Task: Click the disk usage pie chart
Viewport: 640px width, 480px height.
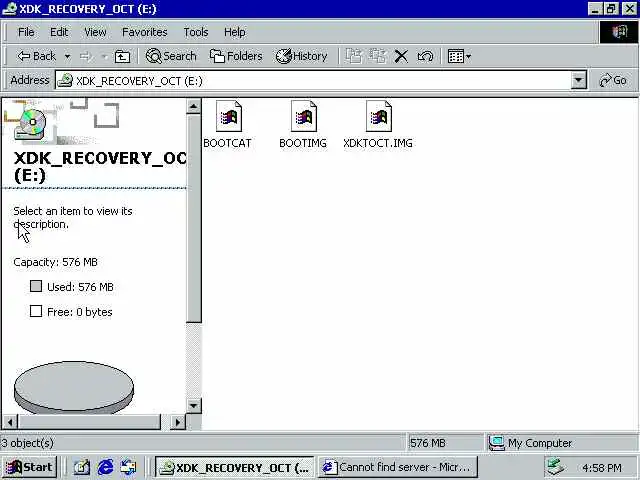Action: click(74, 387)
